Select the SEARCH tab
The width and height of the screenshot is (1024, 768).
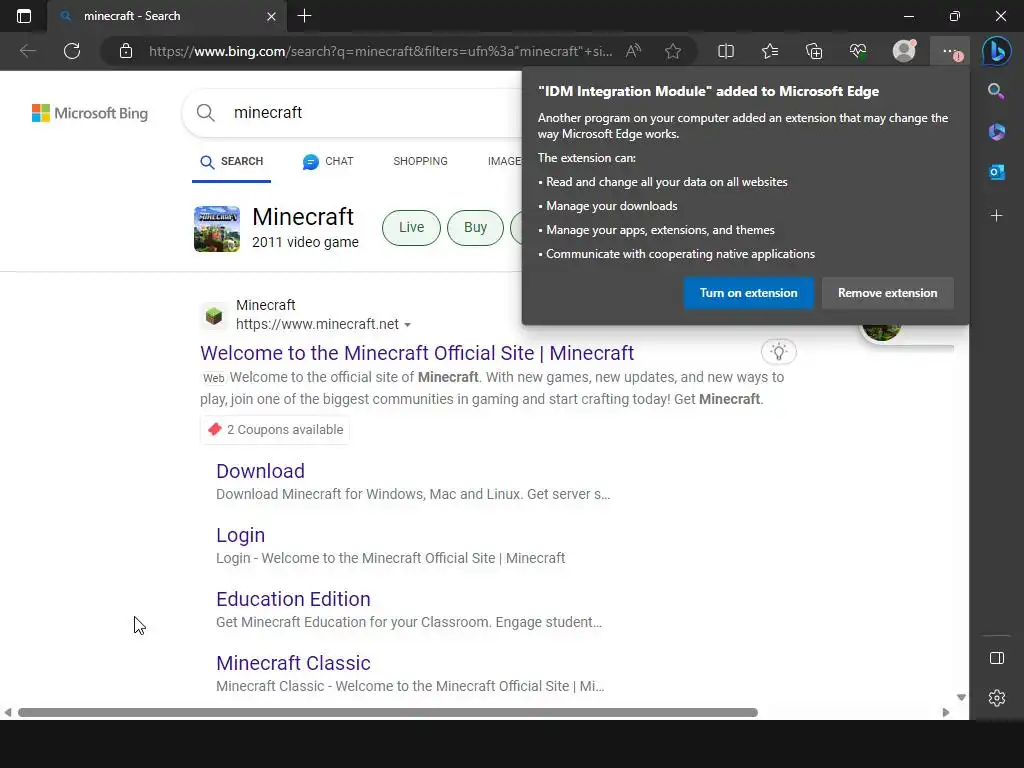(232, 161)
